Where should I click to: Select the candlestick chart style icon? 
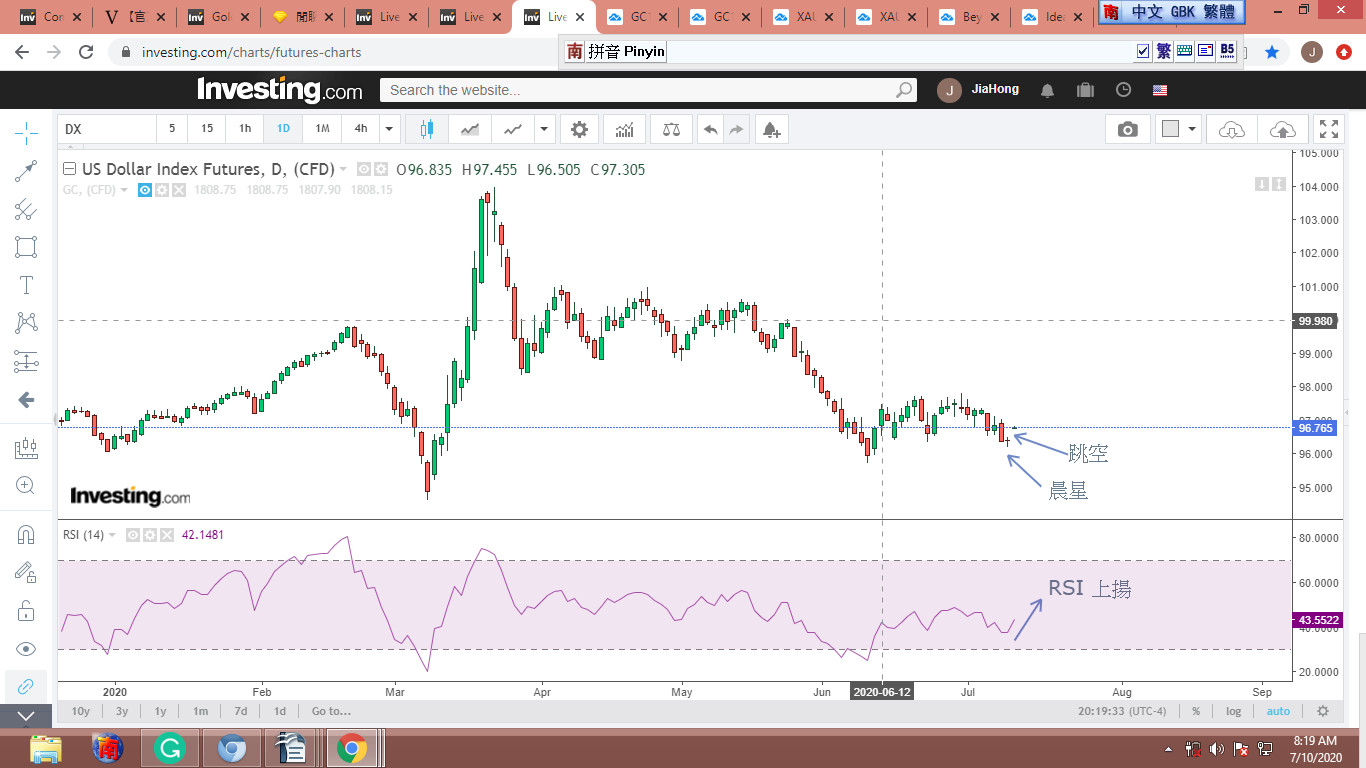click(428, 129)
